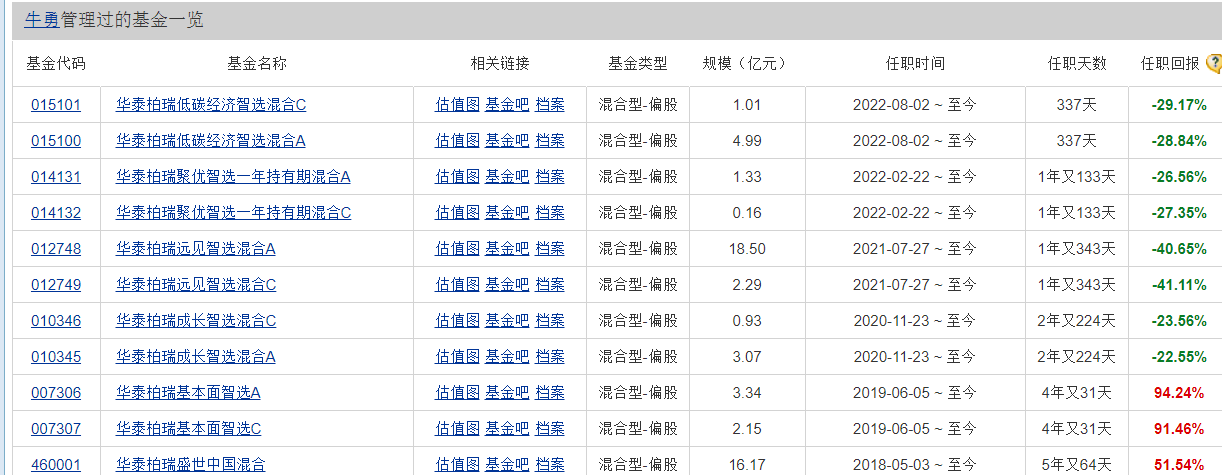Open 华泰柏瑞基本面智选A fund page
This screenshot has width=1222, height=475.
pos(189,392)
